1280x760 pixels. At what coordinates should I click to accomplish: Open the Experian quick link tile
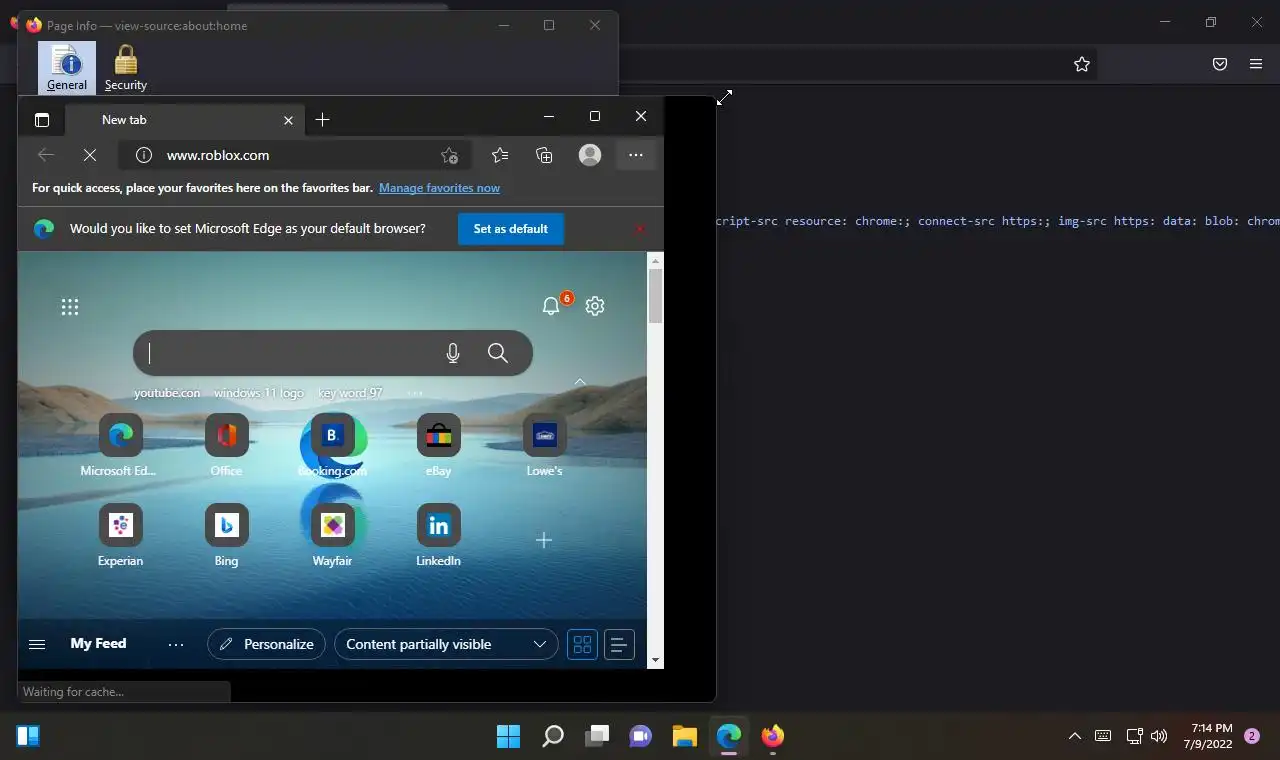(121, 536)
